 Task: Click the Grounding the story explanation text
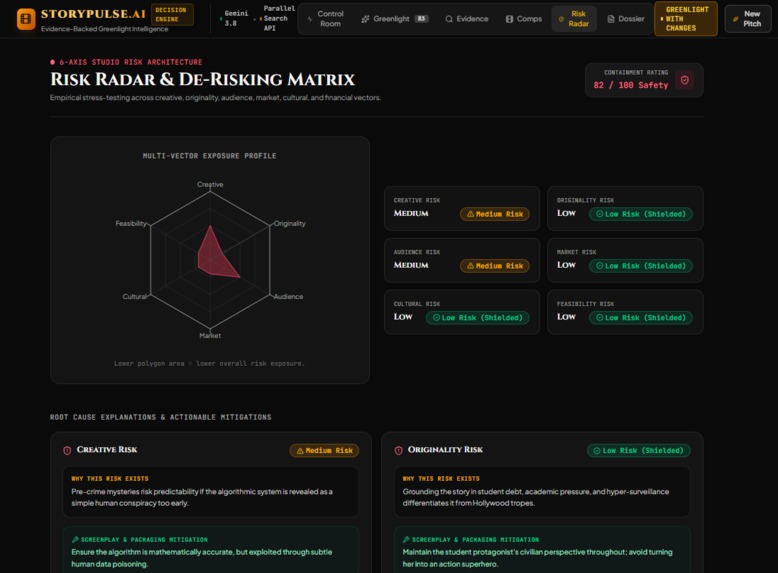pyautogui.click(x=536, y=497)
